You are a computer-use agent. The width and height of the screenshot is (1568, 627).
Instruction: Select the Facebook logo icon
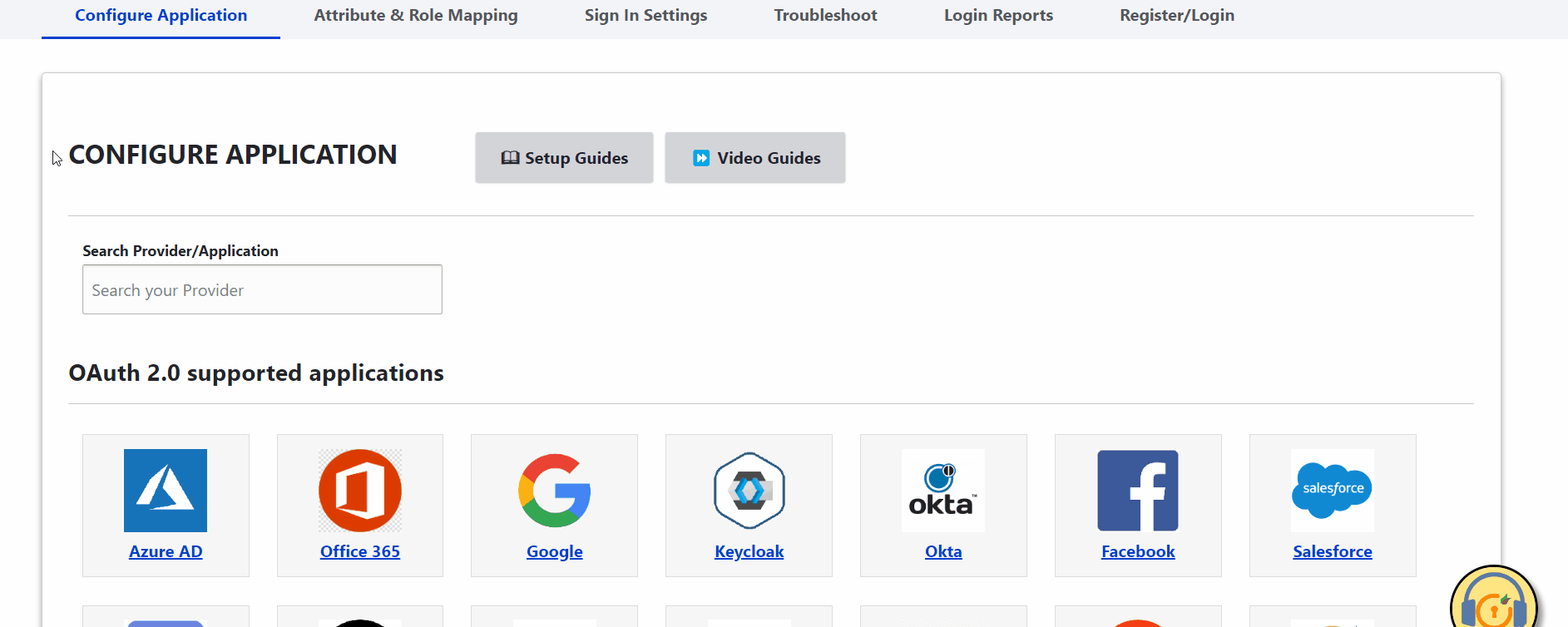tap(1138, 491)
